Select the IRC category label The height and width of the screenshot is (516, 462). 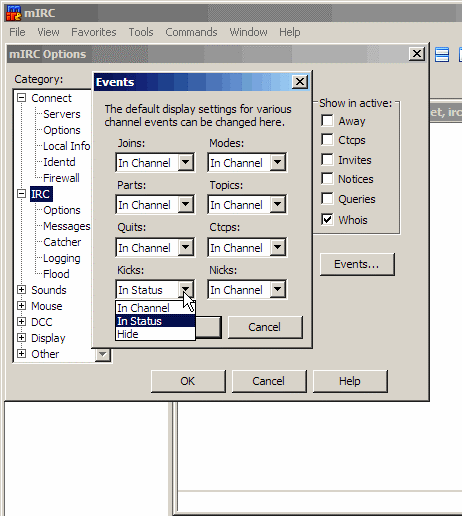click(x=41, y=194)
